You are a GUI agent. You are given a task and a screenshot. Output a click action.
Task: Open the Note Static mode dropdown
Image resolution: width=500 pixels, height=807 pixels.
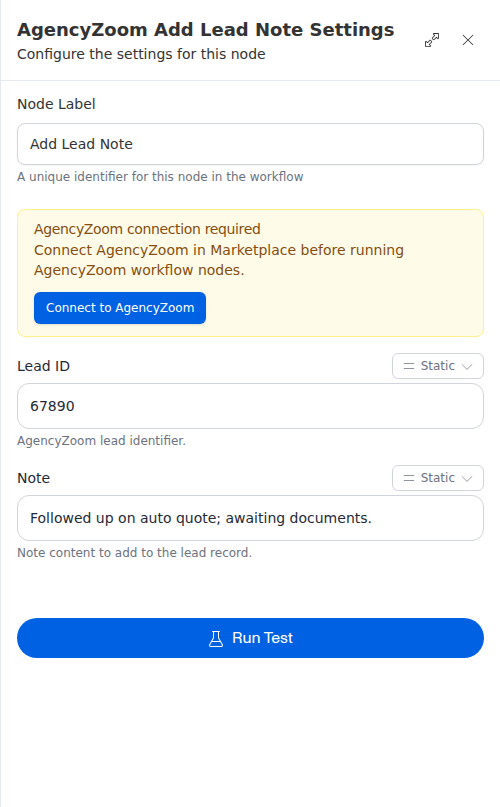click(438, 478)
